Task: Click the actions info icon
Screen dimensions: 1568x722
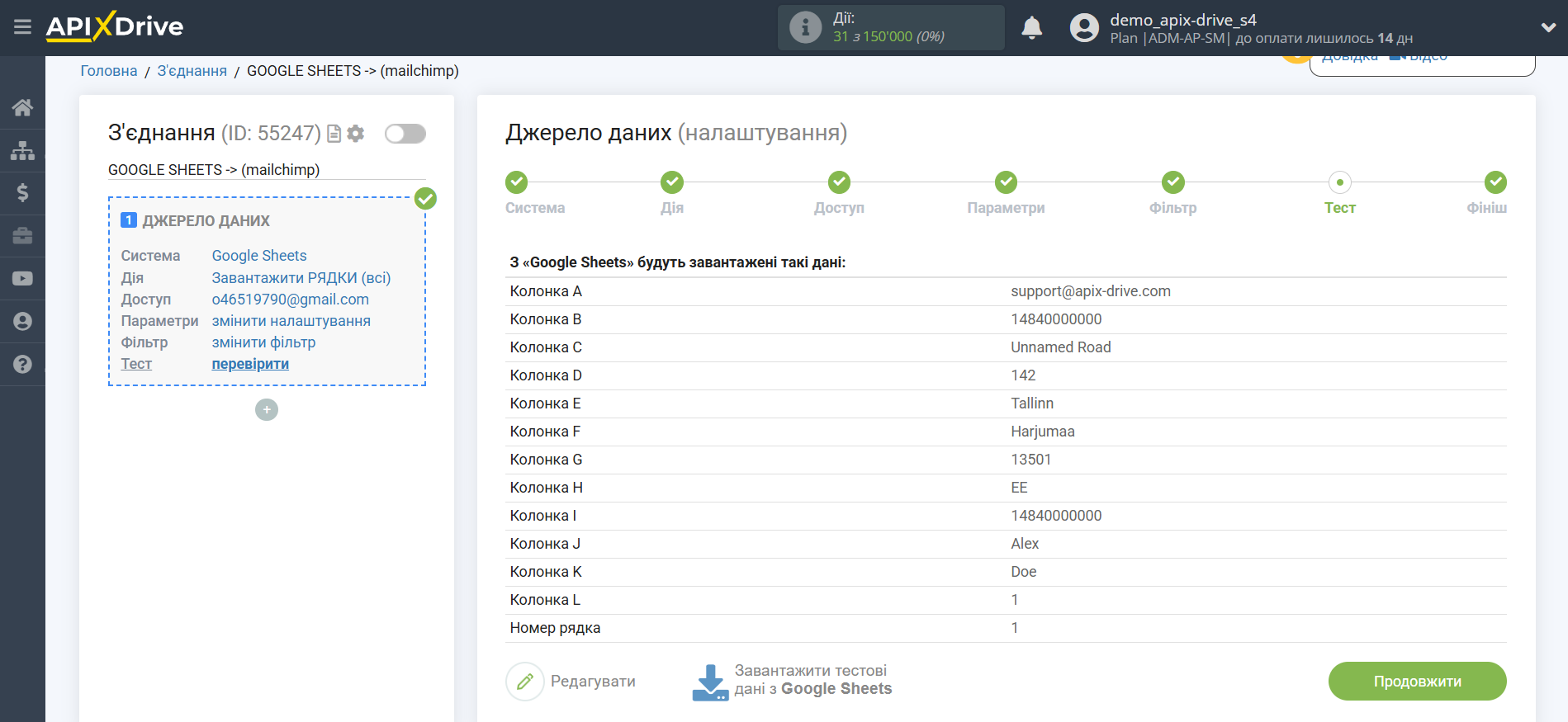Action: coord(805,27)
